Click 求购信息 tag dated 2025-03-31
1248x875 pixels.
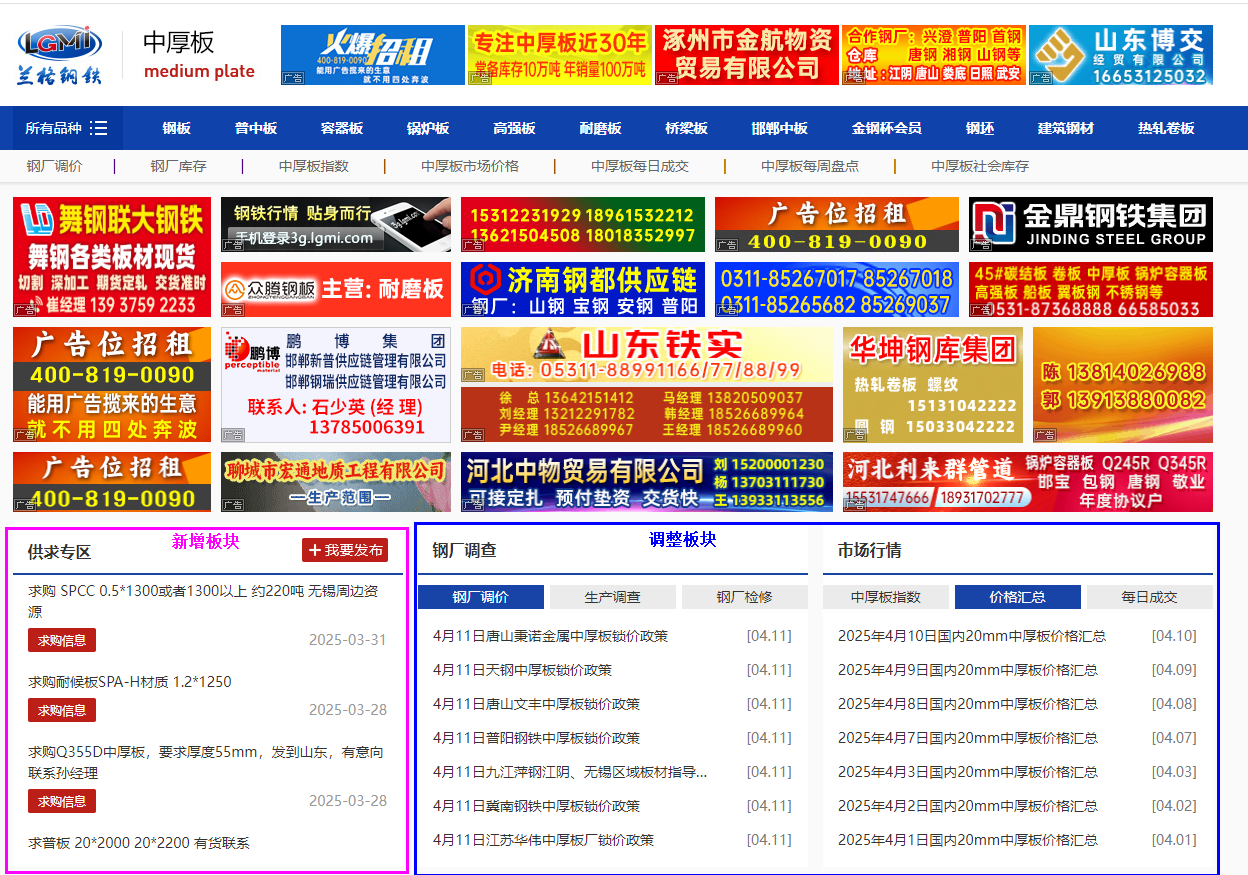(62, 640)
